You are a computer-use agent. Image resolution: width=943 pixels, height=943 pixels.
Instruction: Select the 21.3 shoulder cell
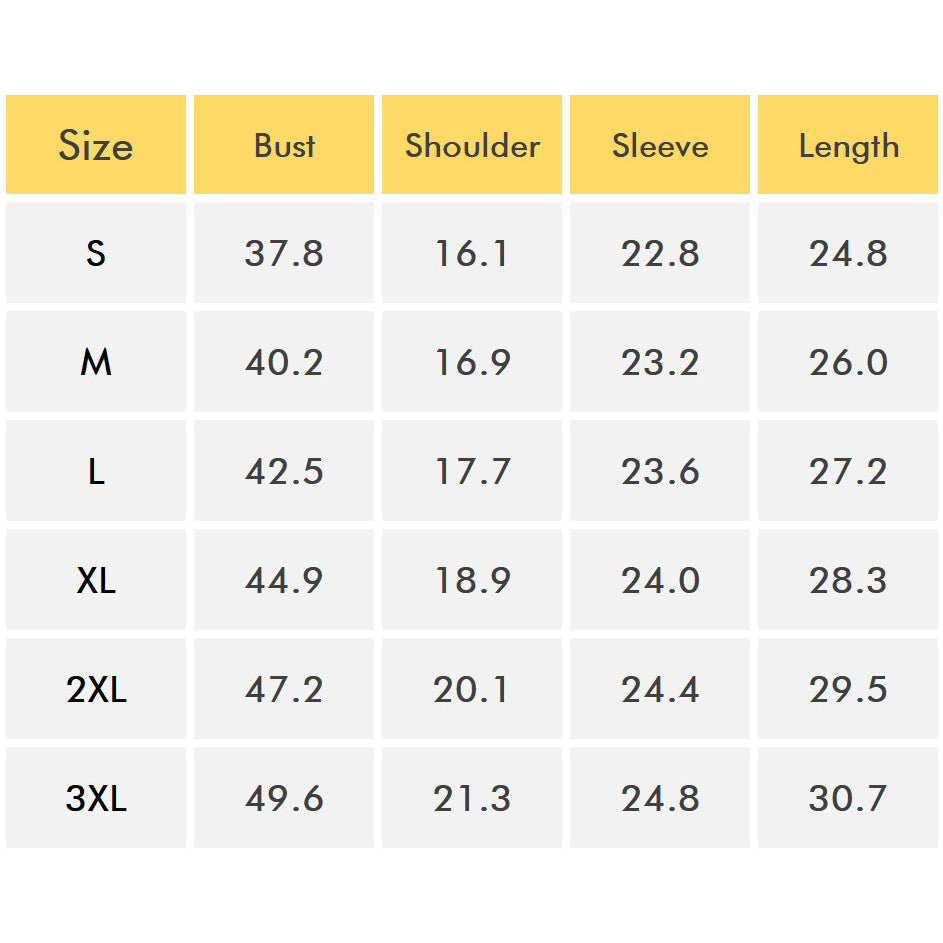pyautogui.click(x=472, y=798)
